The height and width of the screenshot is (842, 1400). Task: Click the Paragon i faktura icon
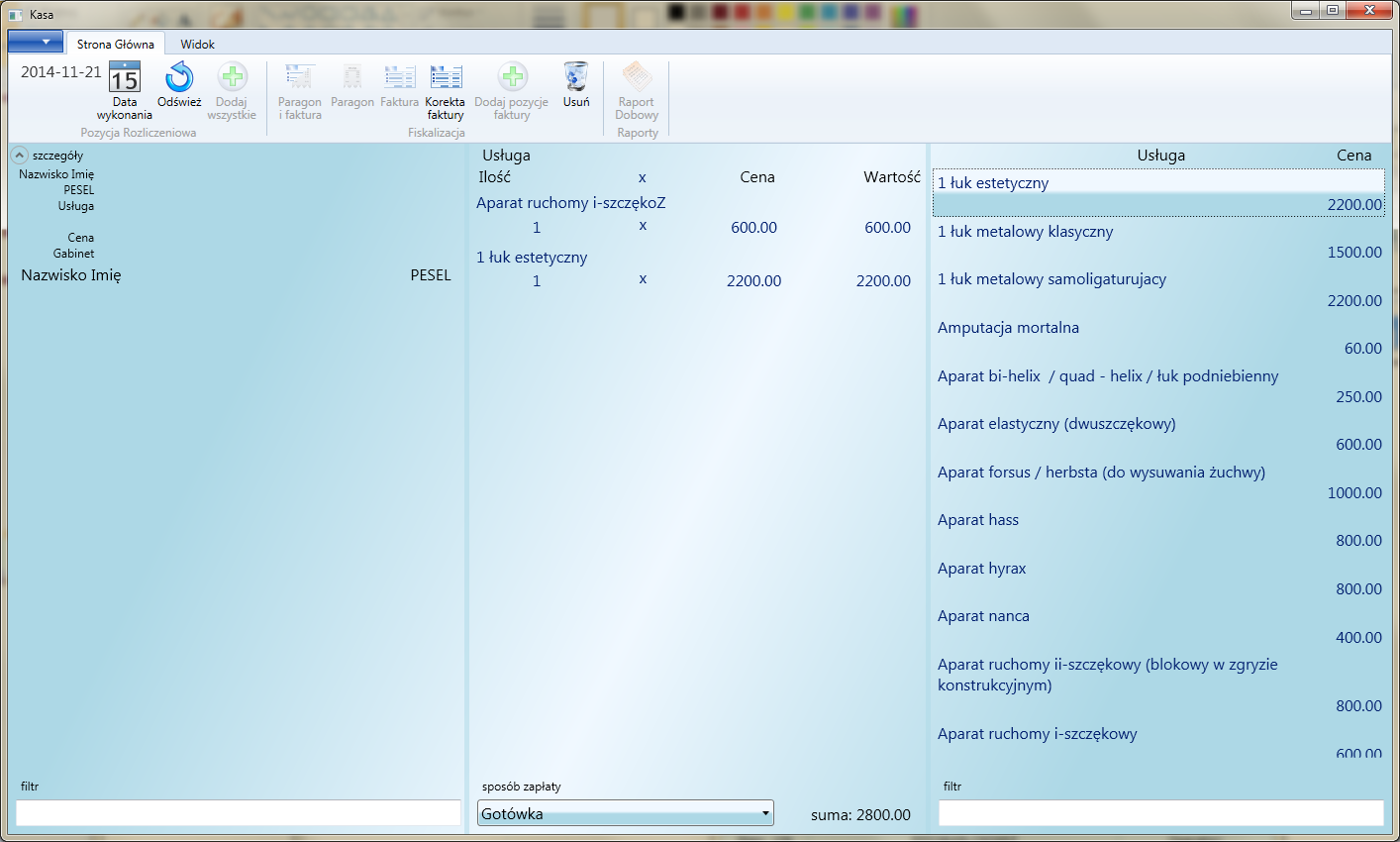pyautogui.click(x=300, y=77)
